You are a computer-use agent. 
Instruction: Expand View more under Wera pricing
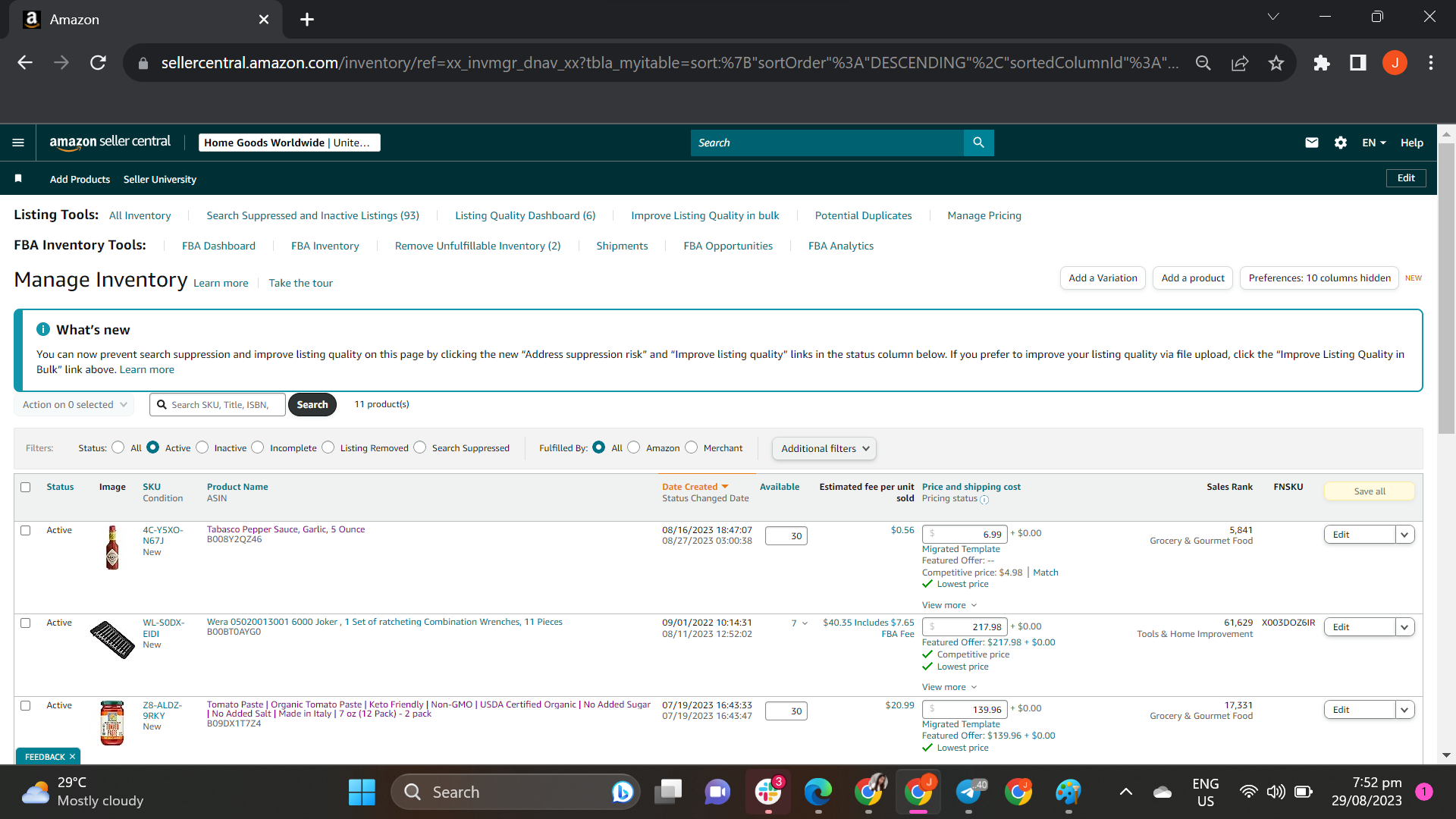click(x=949, y=687)
